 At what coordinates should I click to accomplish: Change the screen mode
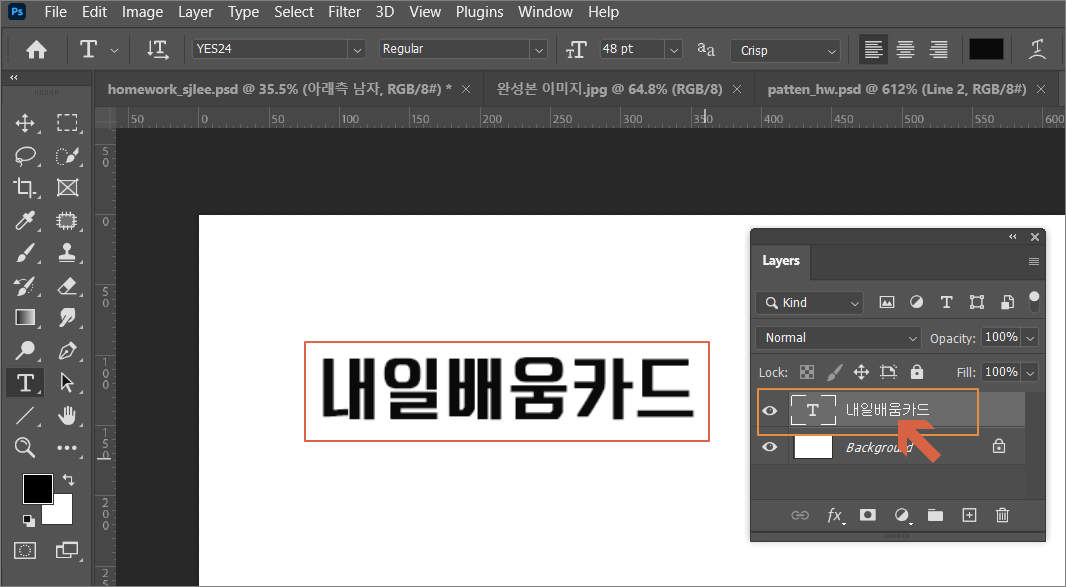click(x=67, y=550)
